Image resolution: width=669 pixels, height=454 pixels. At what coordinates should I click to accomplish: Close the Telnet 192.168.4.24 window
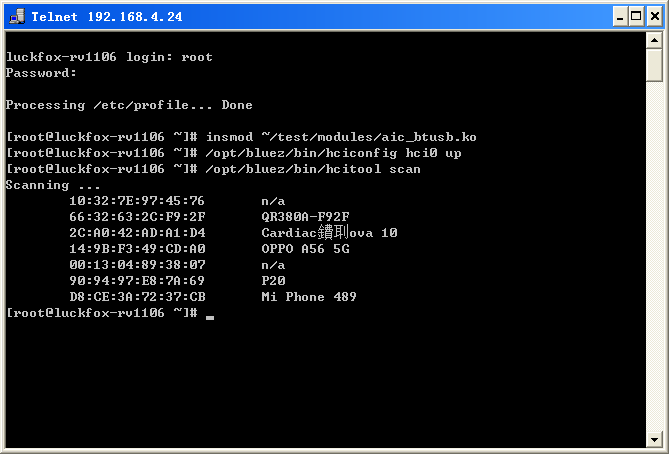coord(654,16)
